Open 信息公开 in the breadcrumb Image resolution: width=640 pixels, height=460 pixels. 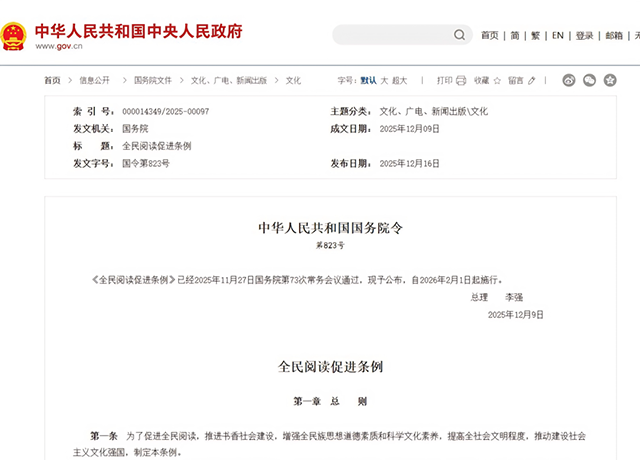coord(95,80)
